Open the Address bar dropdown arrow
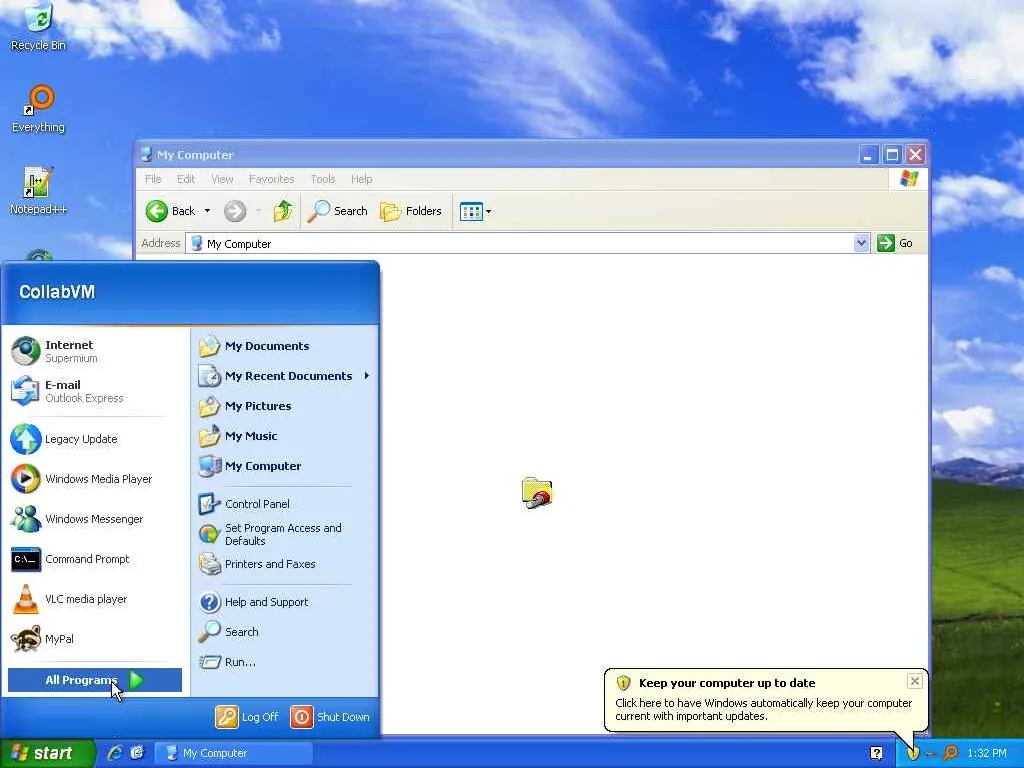This screenshot has height=768, width=1024. click(861, 243)
